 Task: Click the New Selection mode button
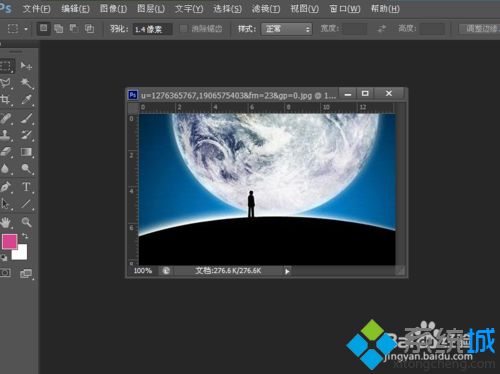click(44, 29)
